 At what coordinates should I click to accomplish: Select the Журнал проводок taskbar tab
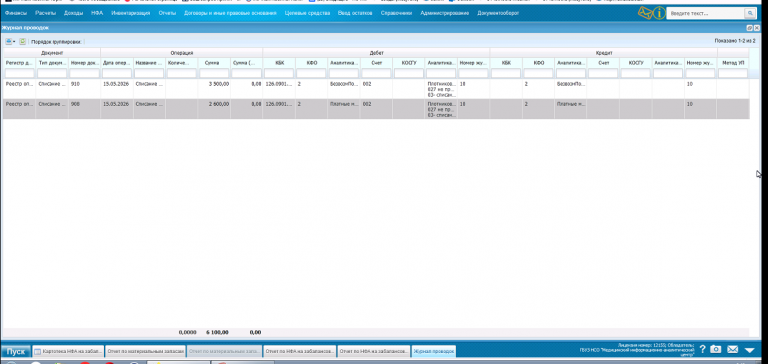click(434, 351)
